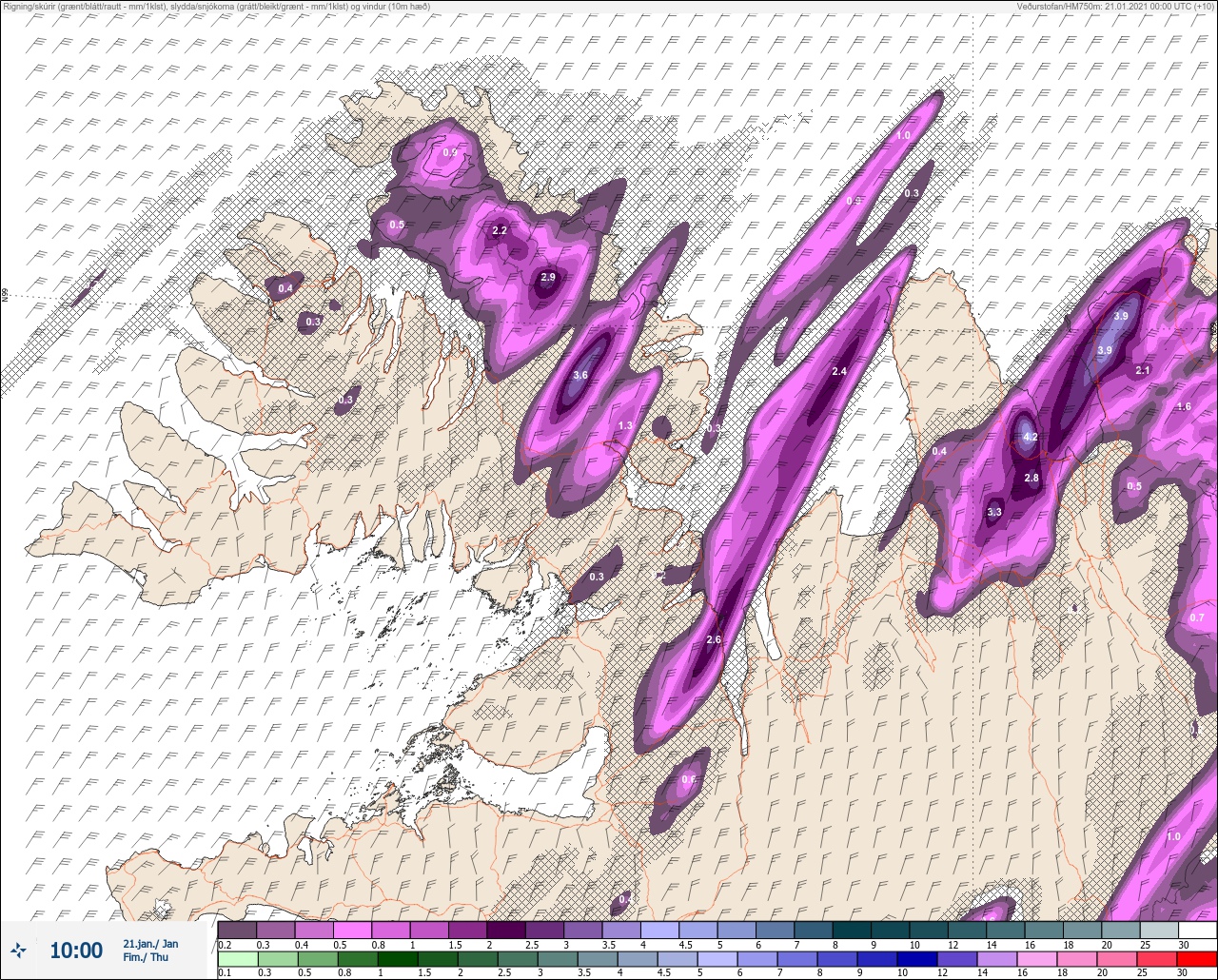
Task: Click the 2.9 precipitation value on the map
Action: tap(548, 277)
